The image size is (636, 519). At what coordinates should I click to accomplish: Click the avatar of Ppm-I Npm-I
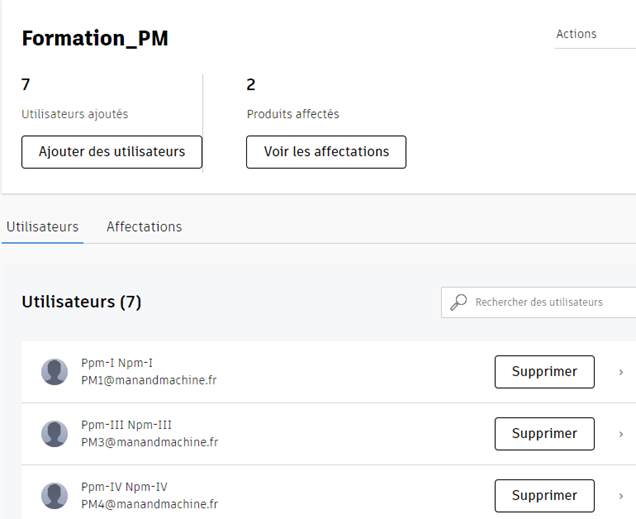tap(54, 372)
